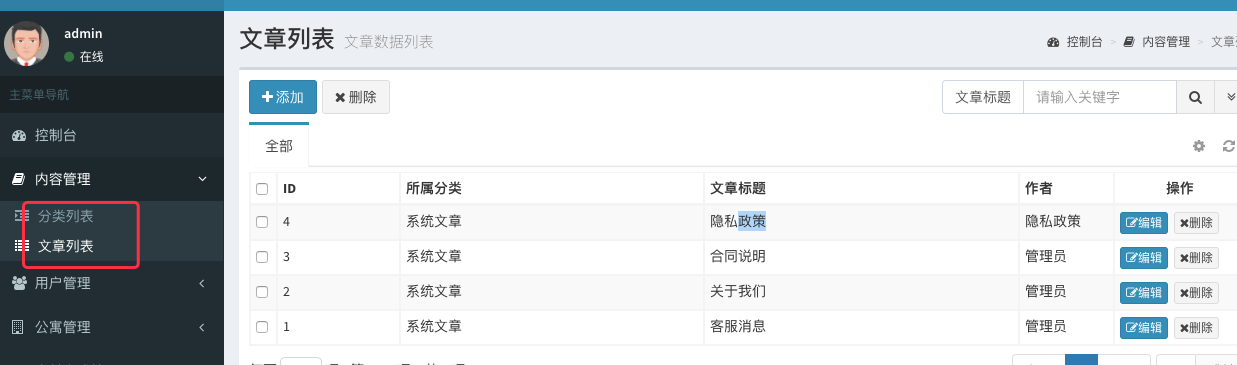
Task: Collapse the 内容管理 sidebar menu
Action: click(112, 179)
